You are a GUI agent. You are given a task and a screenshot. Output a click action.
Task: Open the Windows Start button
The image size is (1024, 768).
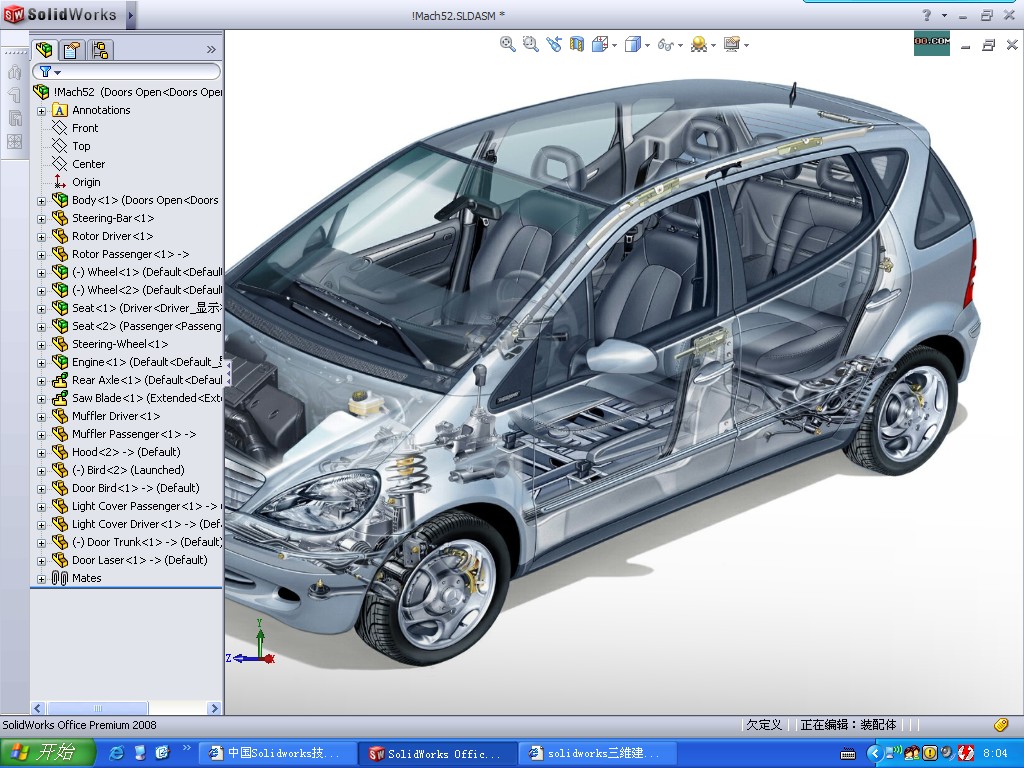coord(48,753)
